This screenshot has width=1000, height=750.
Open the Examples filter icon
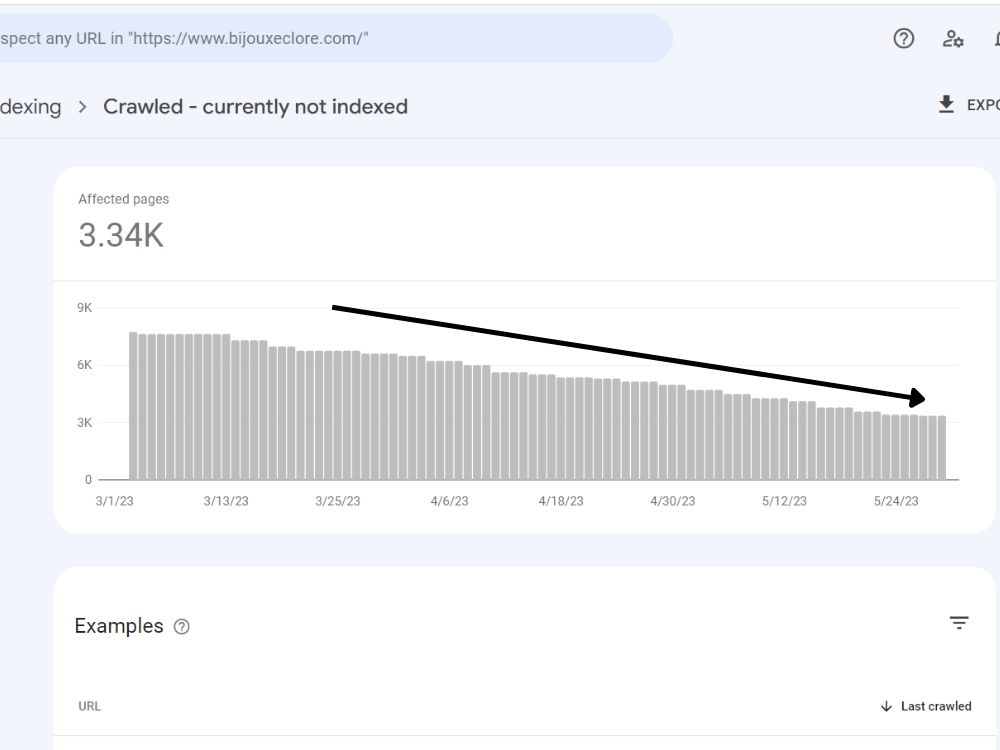tap(959, 622)
